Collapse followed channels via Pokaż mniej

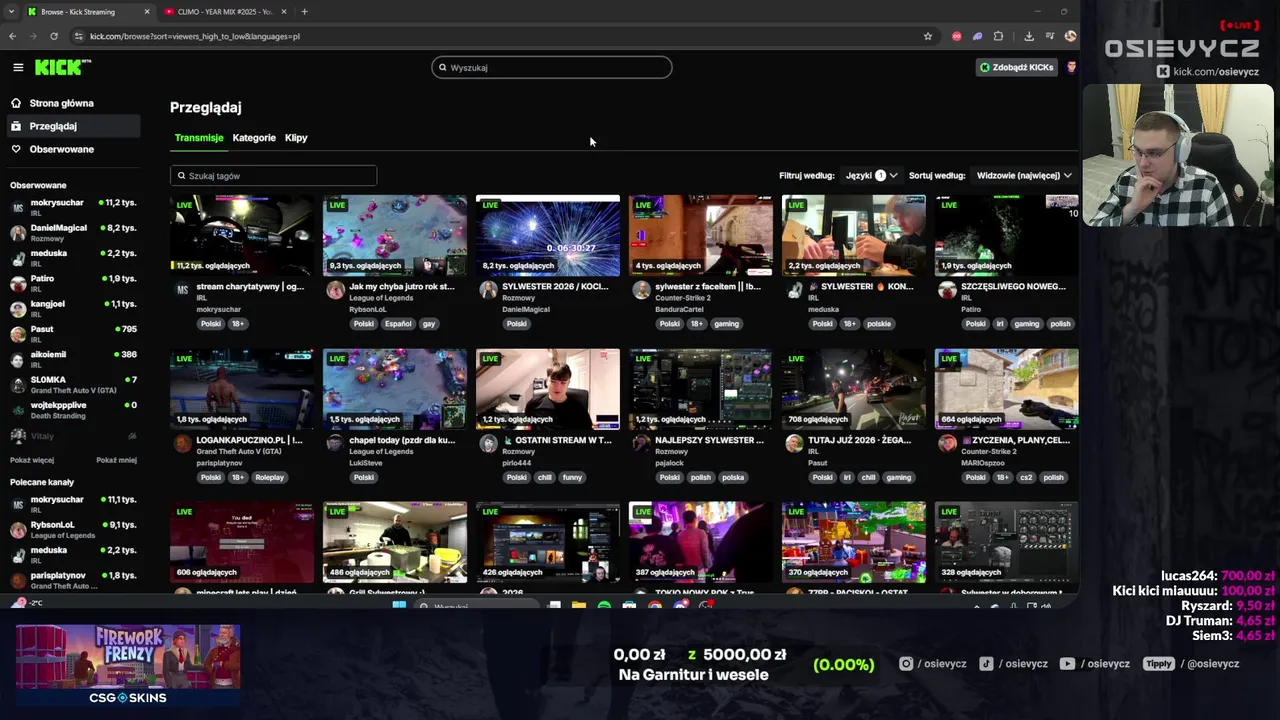coord(116,460)
